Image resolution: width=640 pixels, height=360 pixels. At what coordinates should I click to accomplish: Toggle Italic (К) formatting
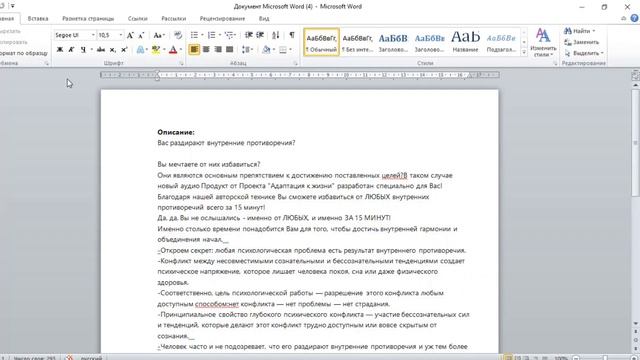point(71,49)
